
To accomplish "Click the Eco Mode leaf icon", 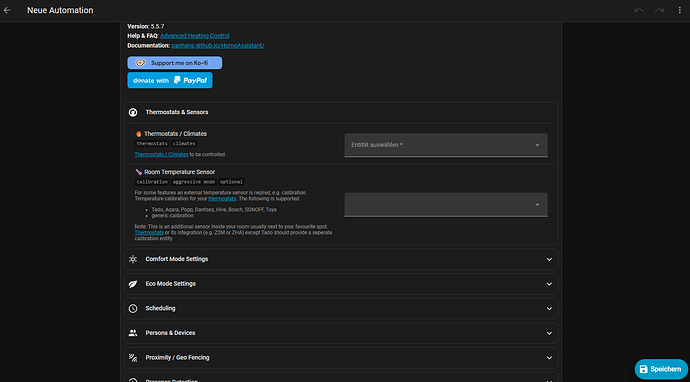I will (x=133, y=284).
